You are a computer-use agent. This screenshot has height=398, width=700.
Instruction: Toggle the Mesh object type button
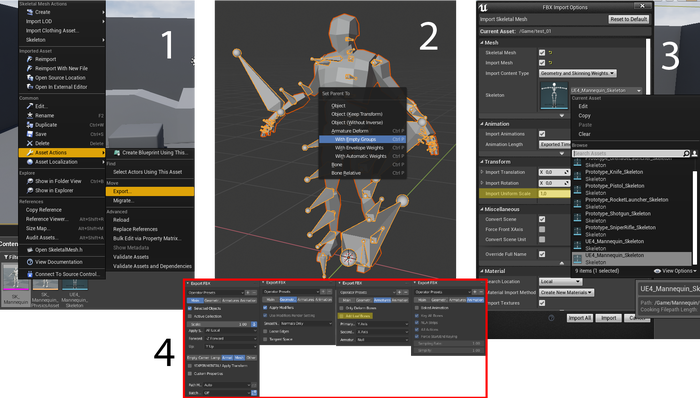click(x=239, y=358)
